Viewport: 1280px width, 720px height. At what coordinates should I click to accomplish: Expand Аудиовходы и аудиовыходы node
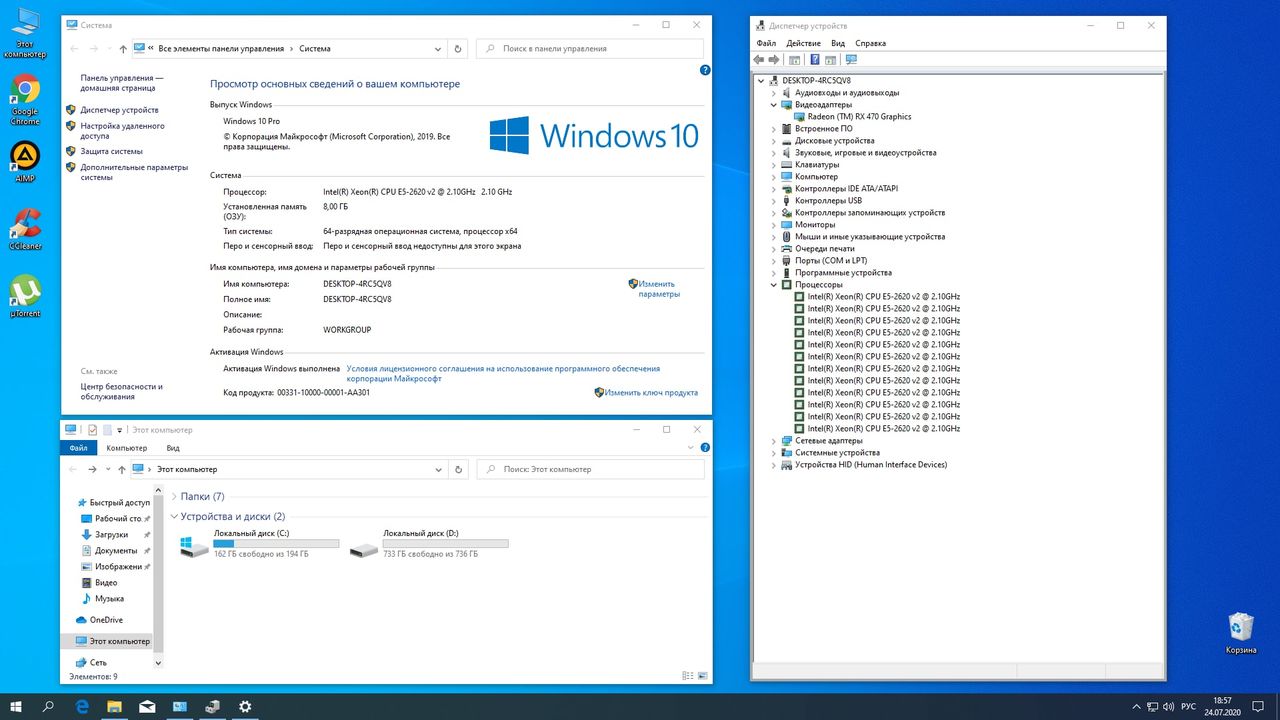coord(773,93)
